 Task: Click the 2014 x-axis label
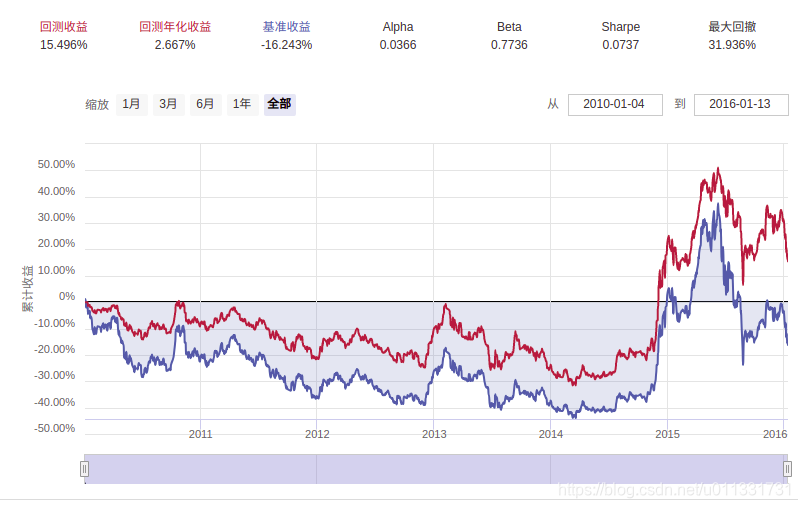pyautogui.click(x=551, y=434)
